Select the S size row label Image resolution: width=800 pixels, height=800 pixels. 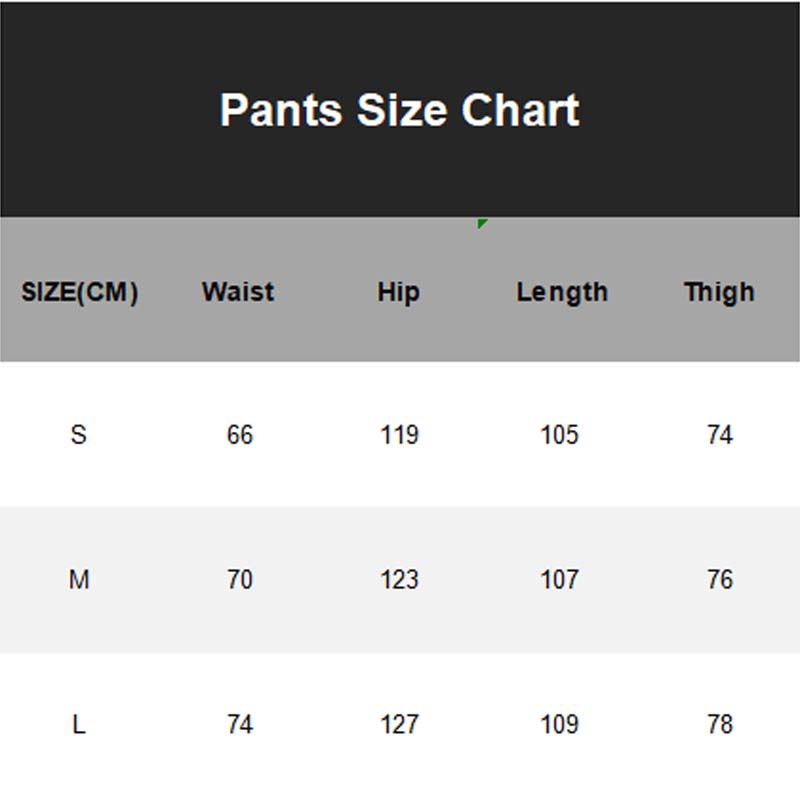(79, 435)
